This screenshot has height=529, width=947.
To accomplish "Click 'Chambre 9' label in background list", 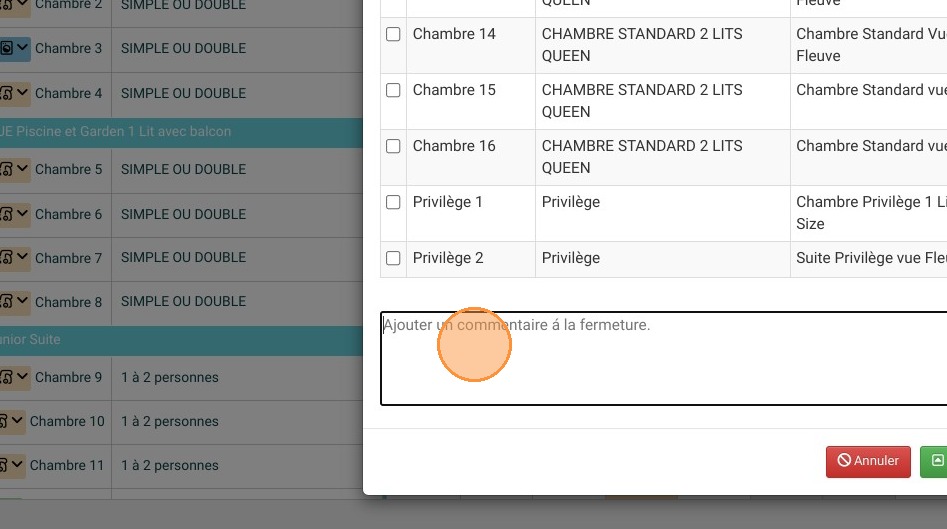I will tap(68, 377).
